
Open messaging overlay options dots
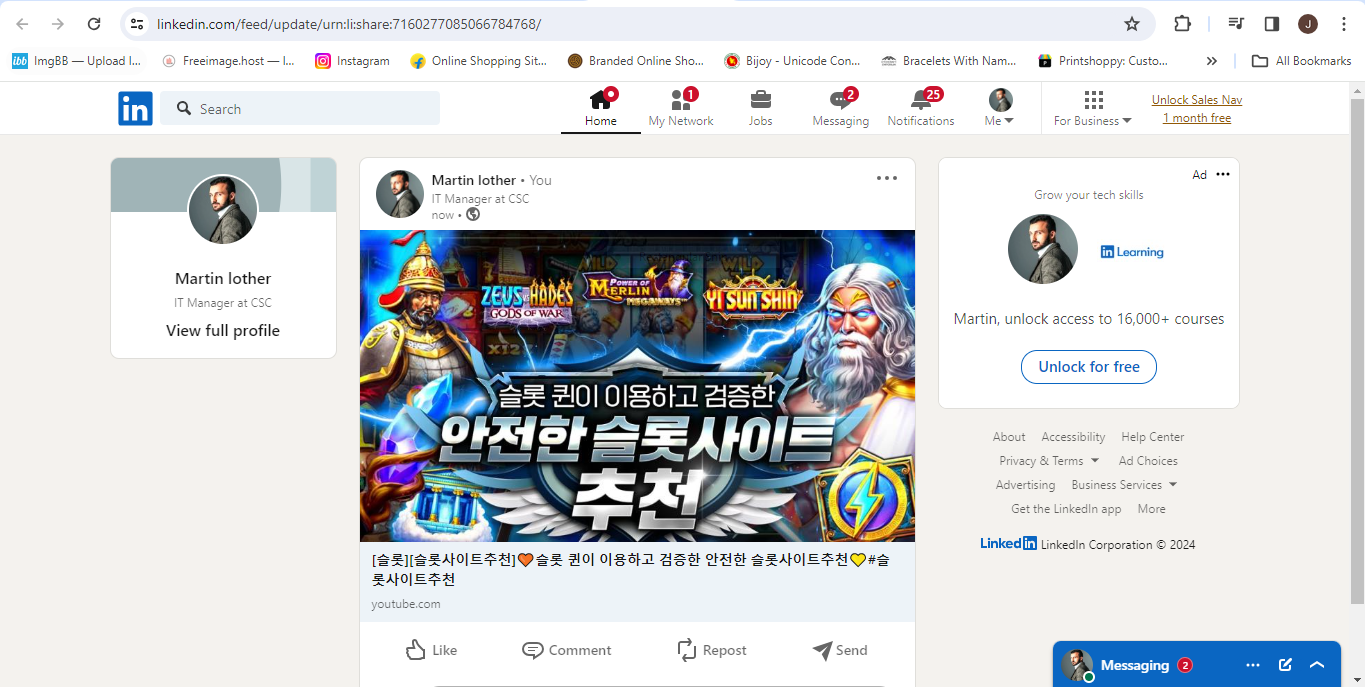tap(1253, 665)
